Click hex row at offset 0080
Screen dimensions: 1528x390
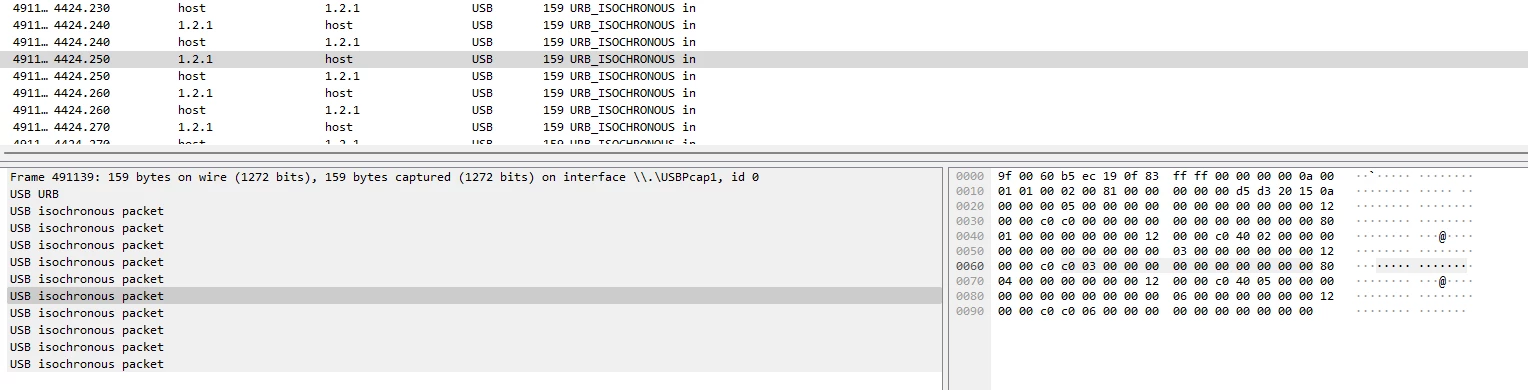(1165, 296)
